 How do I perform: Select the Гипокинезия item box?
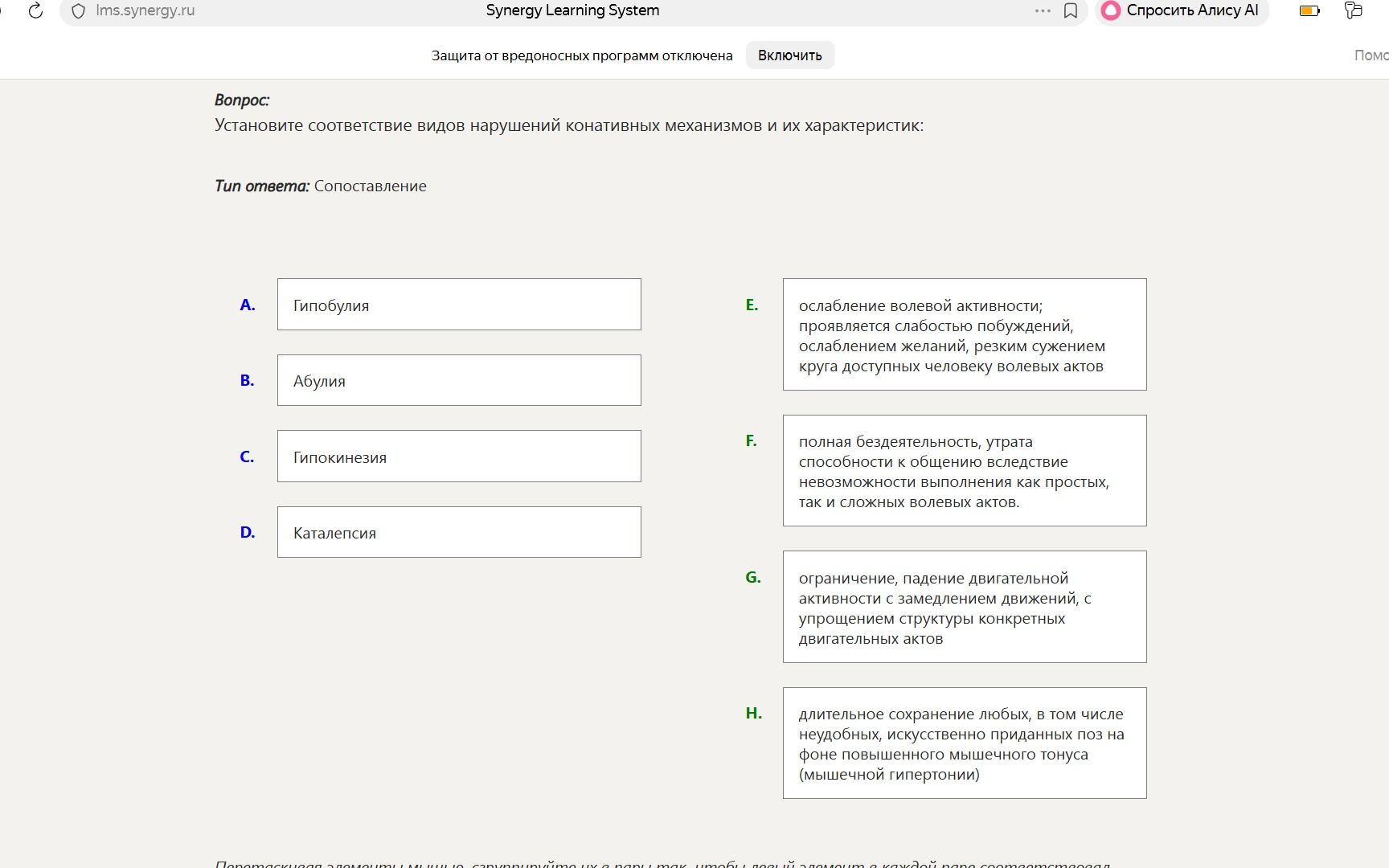pyautogui.click(x=459, y=457)
